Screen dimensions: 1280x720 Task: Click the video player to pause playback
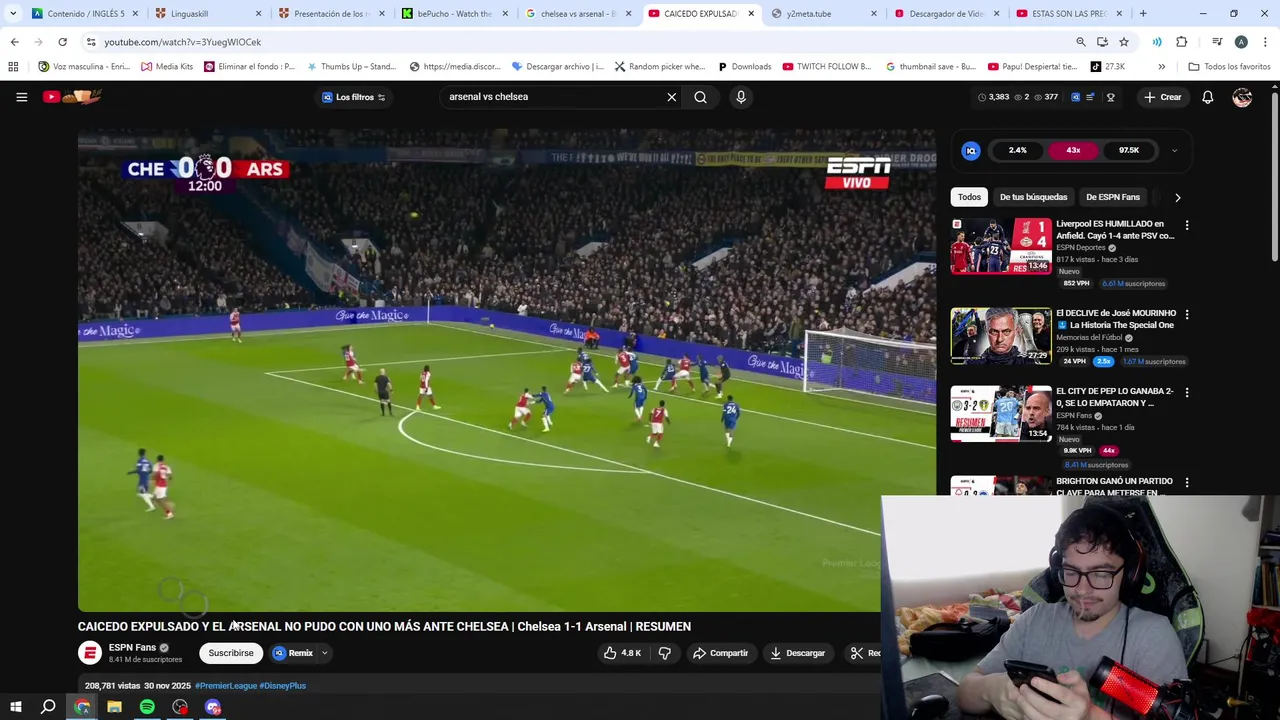tap(506, 370)
